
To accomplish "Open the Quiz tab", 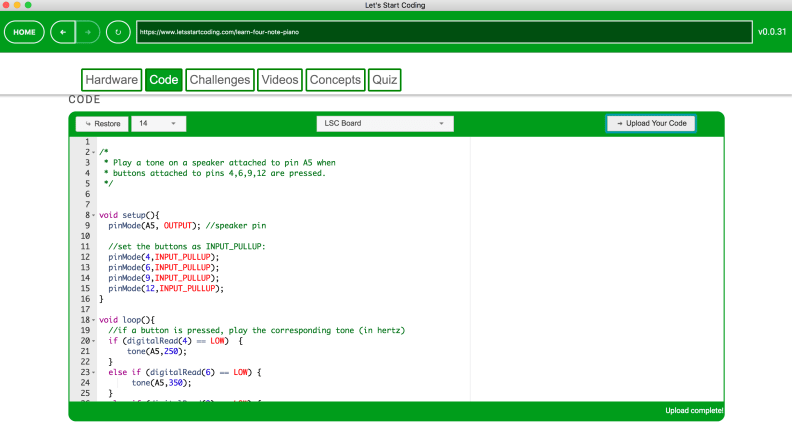I will pos(384,80).
